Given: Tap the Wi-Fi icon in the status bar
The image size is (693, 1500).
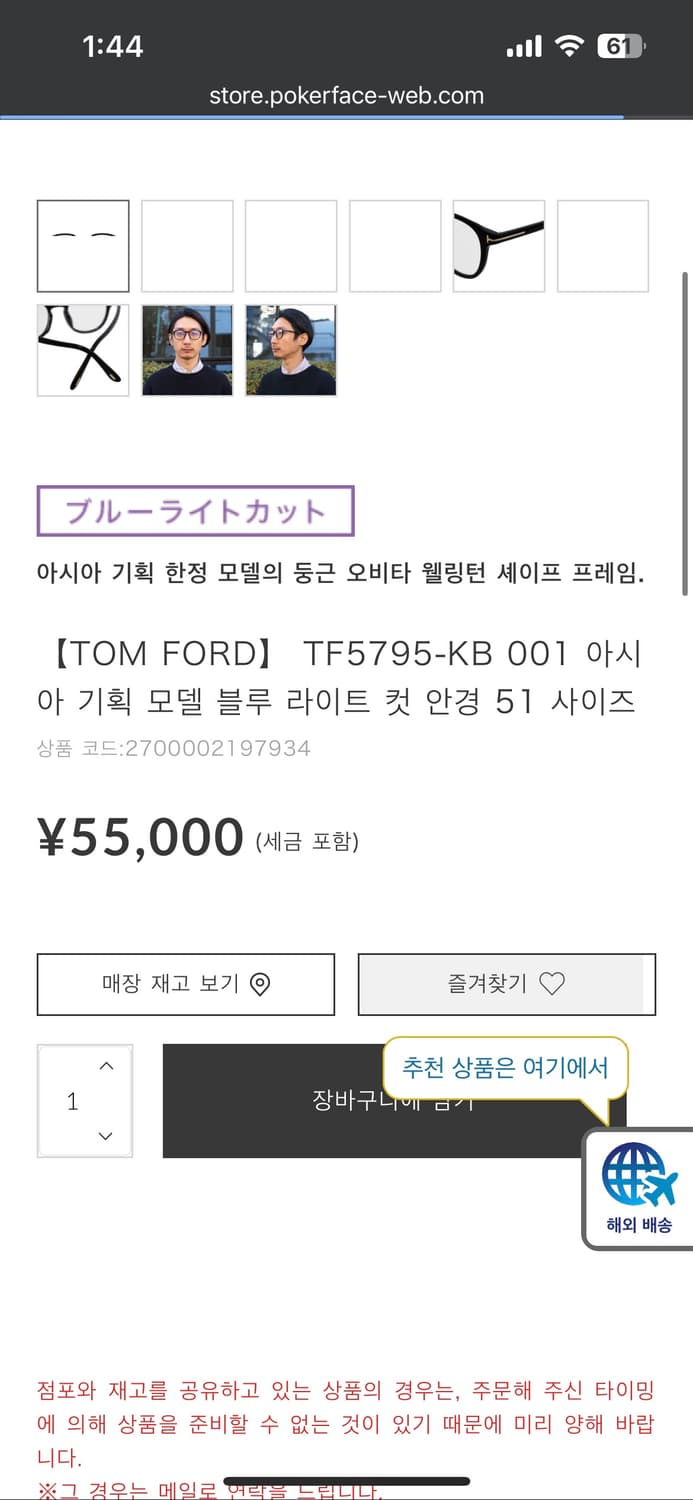Looking at the screenshot, I should [566, 44].
